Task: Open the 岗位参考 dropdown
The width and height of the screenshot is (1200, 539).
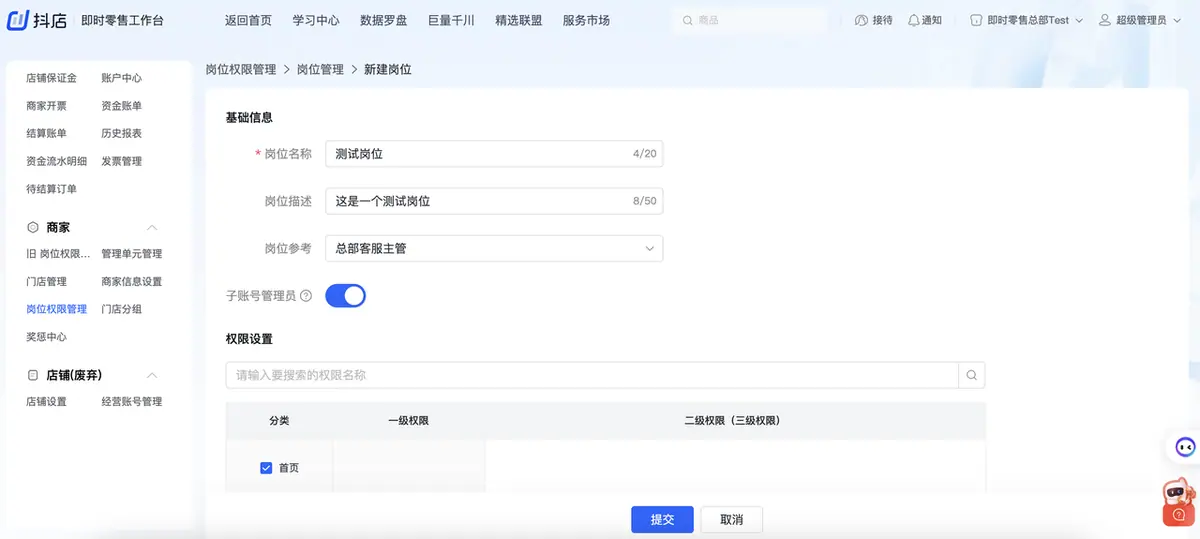Action: coord(494,248)
